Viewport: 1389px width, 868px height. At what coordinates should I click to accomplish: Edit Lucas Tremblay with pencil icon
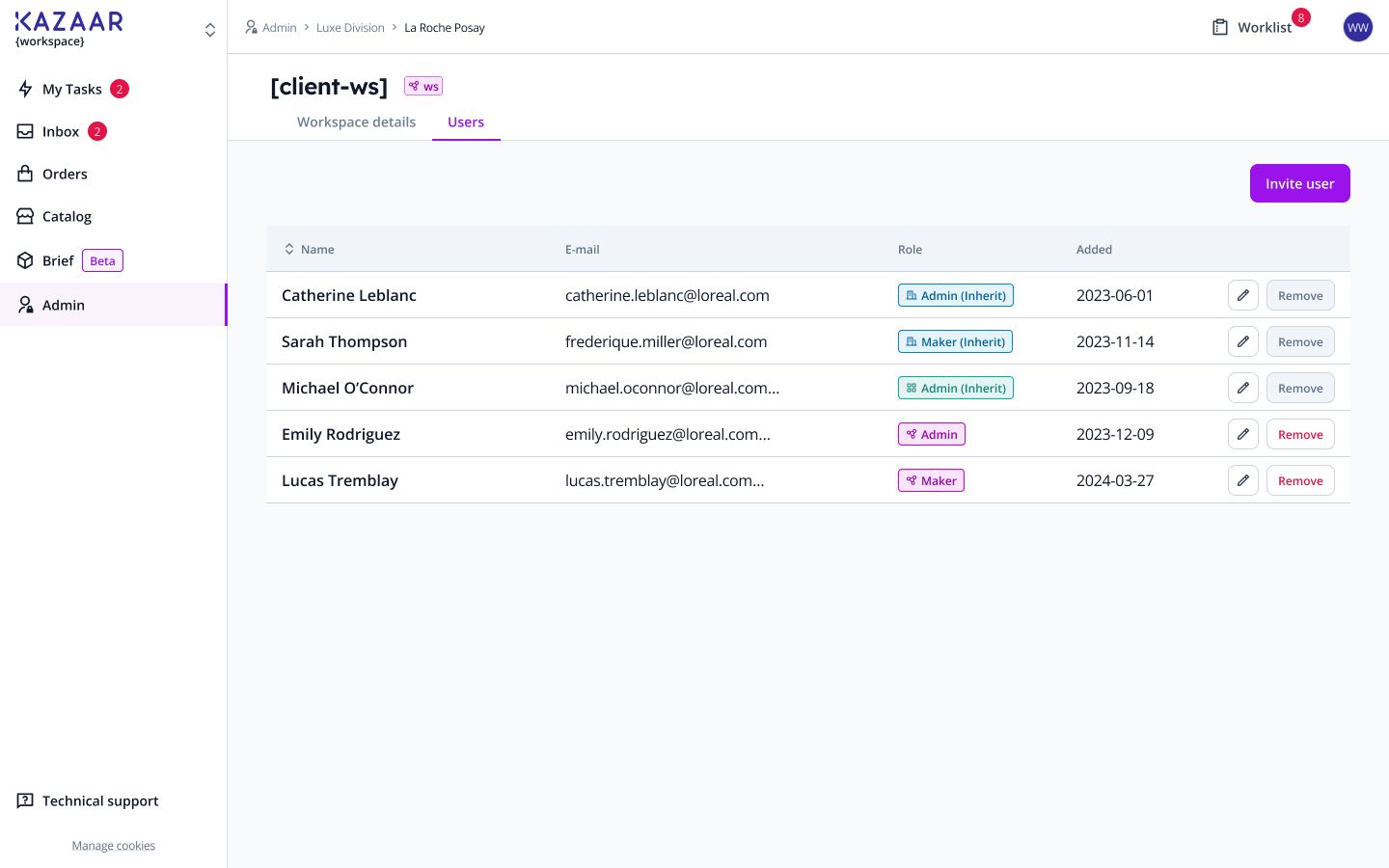pos(1243,480)
